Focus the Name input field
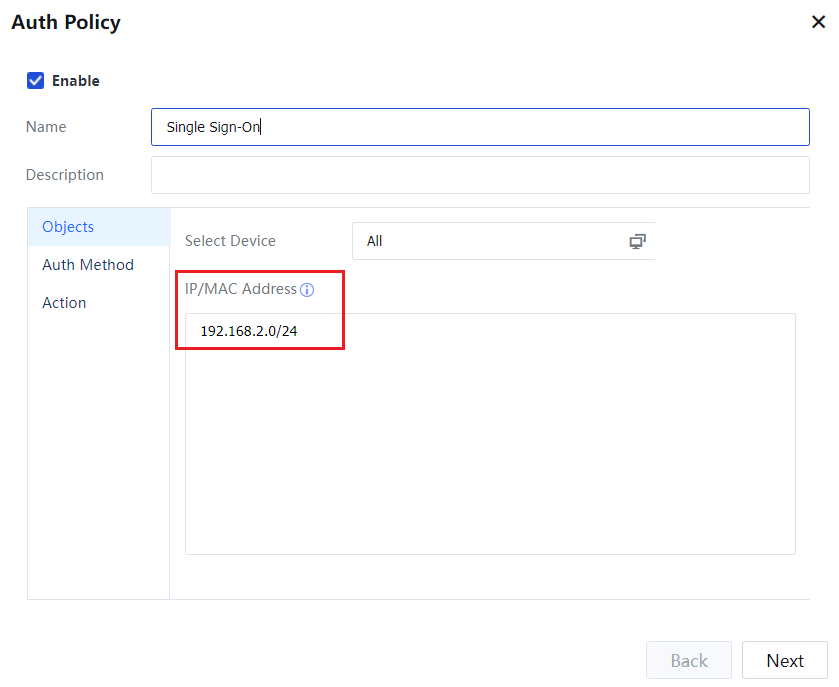 click(480, 127)
